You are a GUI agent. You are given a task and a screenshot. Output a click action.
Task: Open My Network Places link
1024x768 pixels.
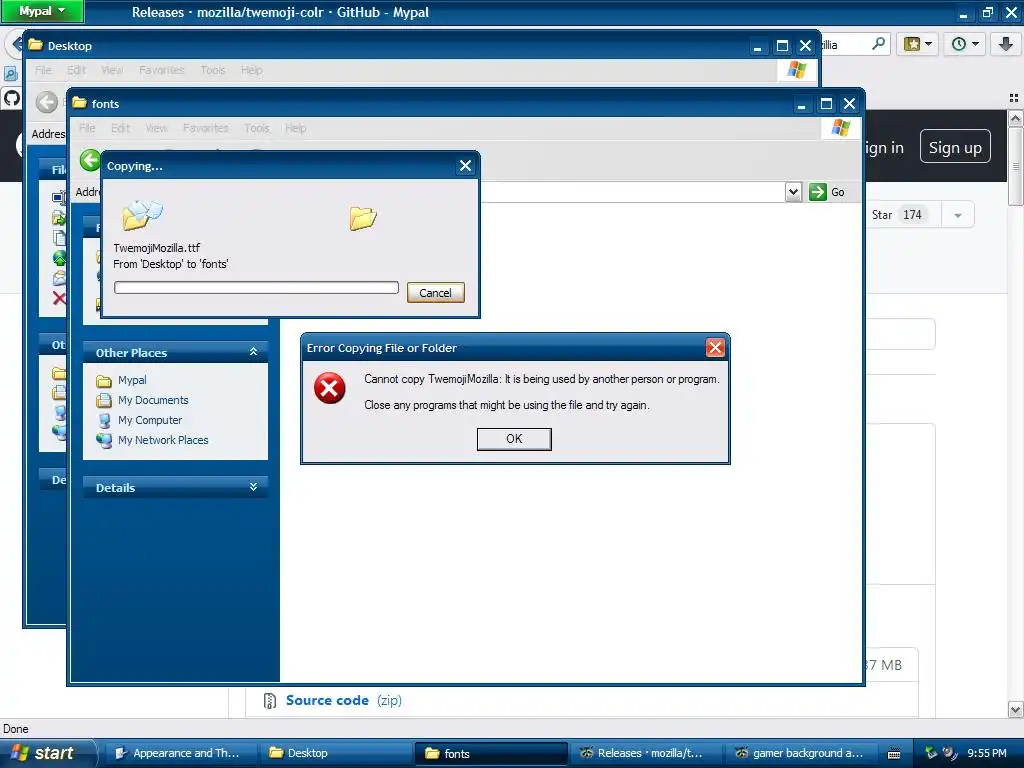coord(163,440)
